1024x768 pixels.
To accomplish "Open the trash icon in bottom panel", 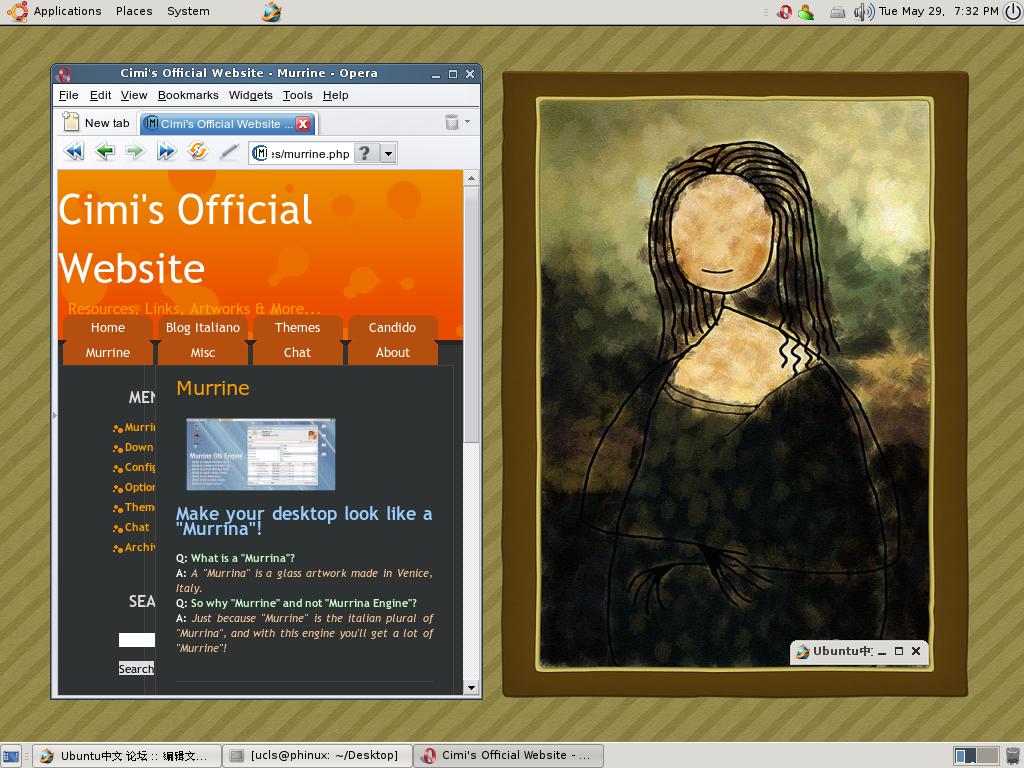I will pyautogui.click(x=1013, y=756).
